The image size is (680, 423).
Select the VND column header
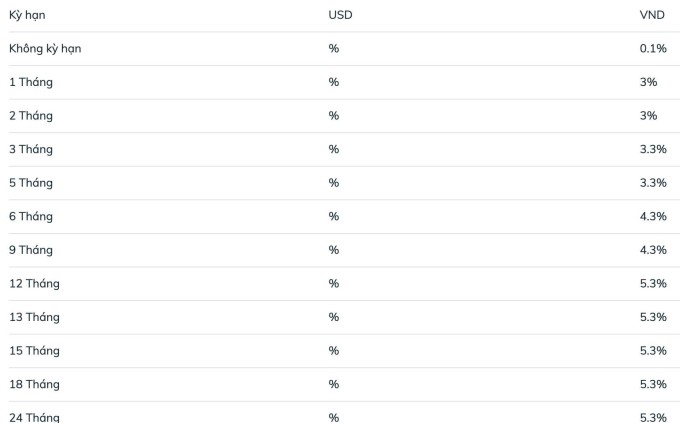point(652,15)
